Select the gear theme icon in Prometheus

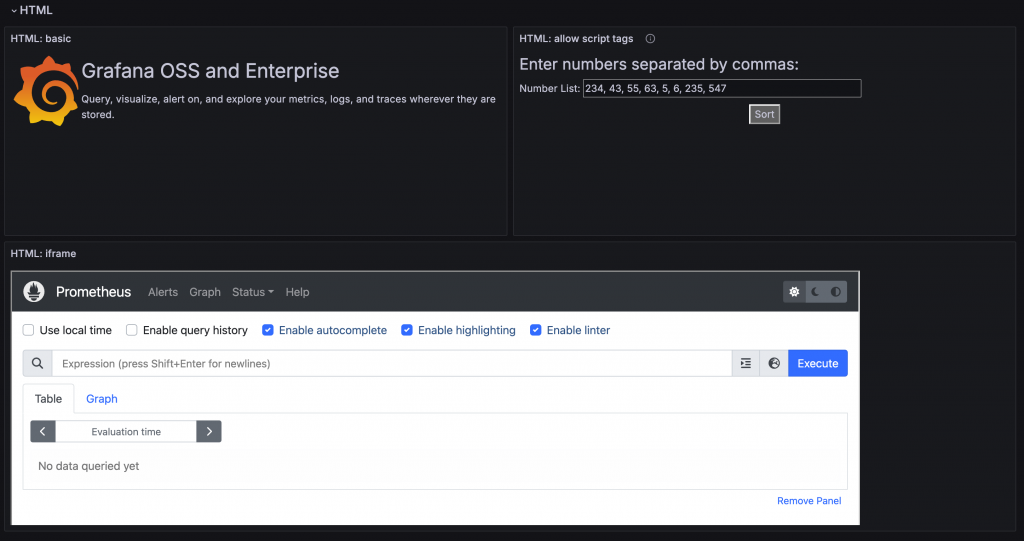coord(794,292)
